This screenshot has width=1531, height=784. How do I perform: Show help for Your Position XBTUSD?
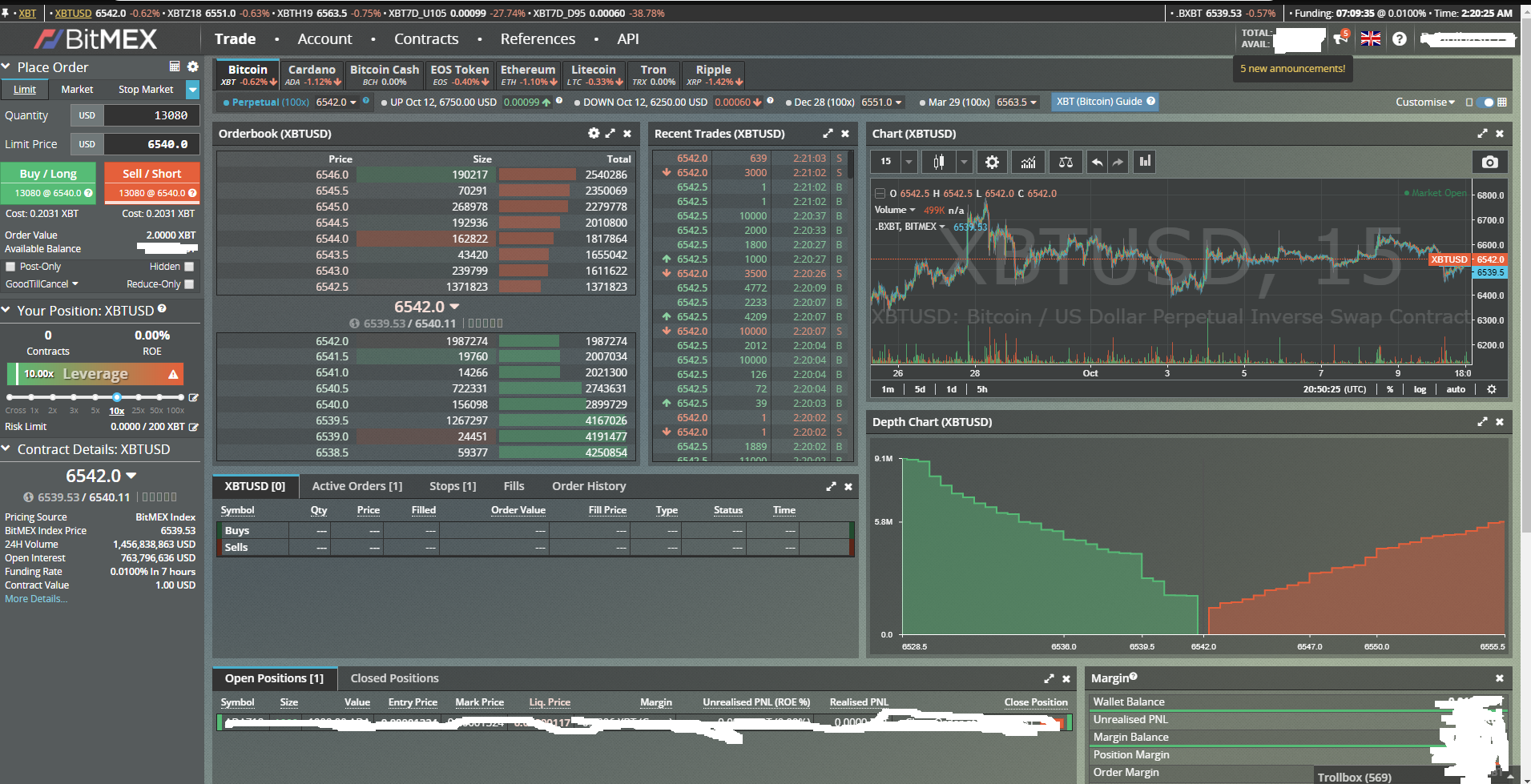pos(162,308)
